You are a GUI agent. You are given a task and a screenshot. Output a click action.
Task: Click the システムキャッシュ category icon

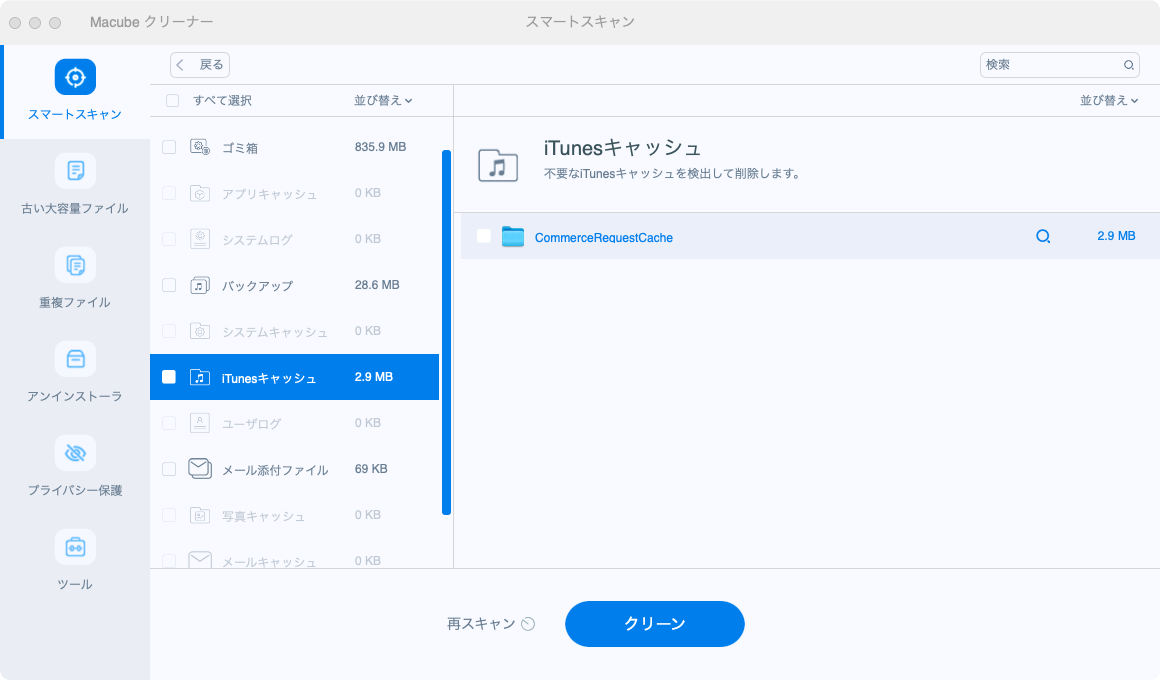[x=200, y=331]
